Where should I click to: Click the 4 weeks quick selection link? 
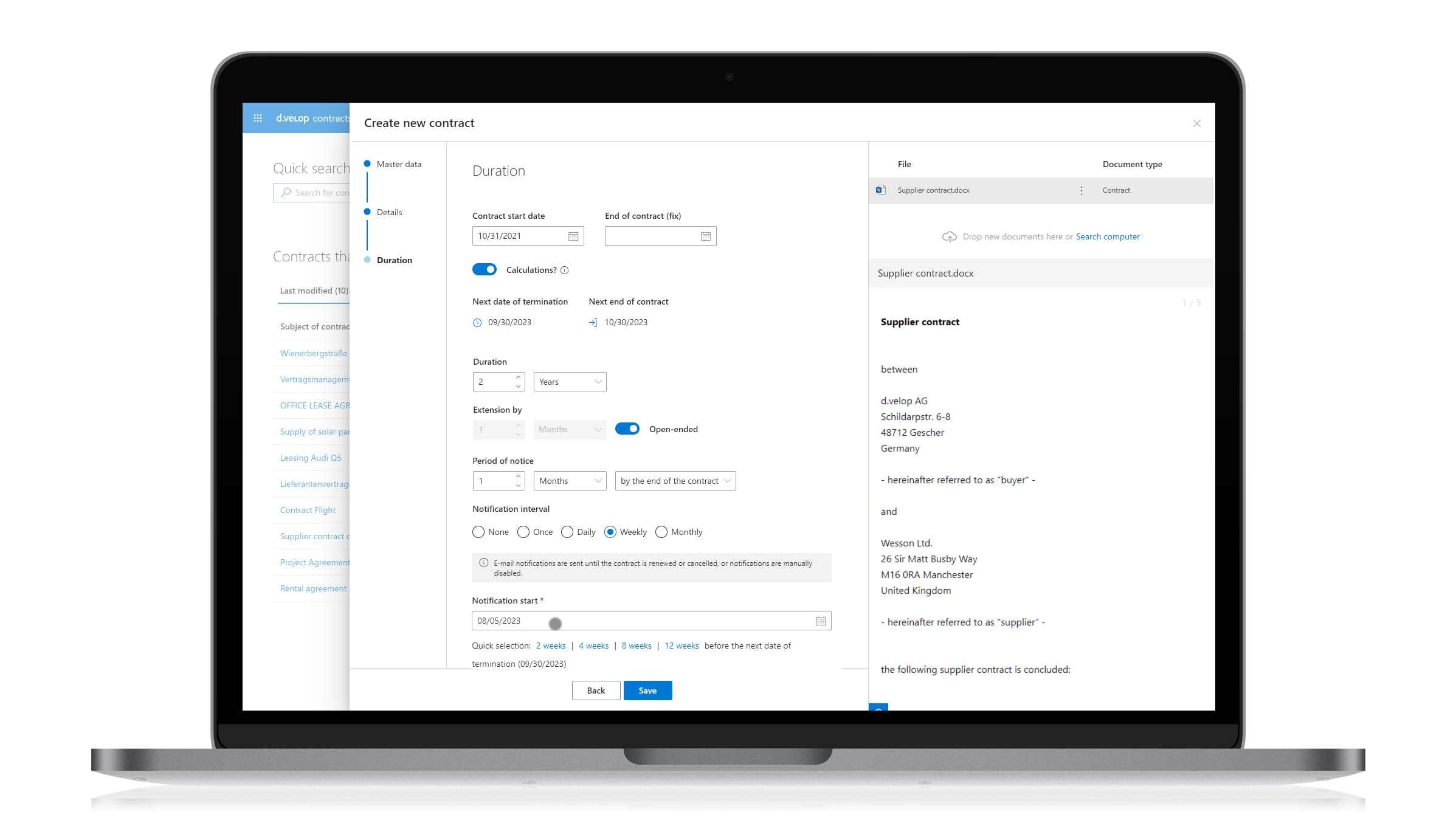[x=592, y=645]
